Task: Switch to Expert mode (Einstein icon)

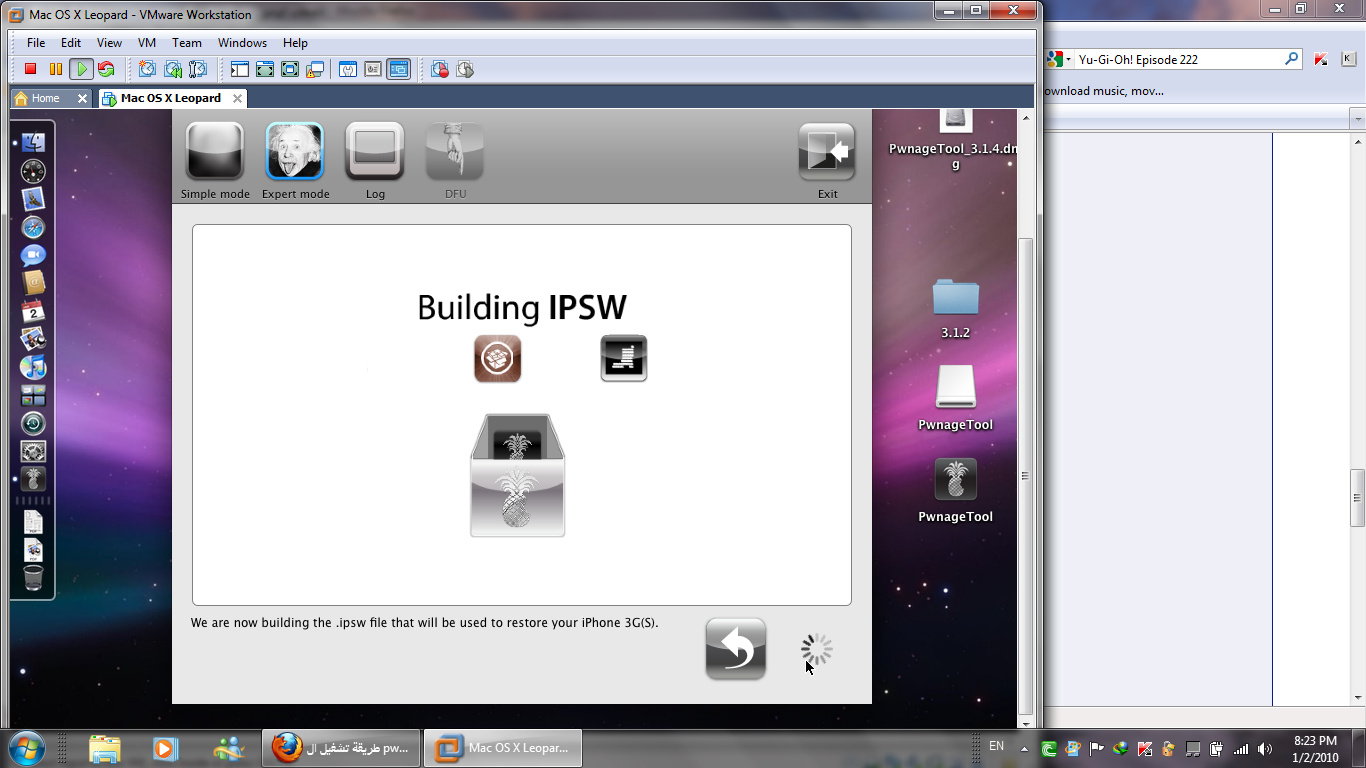Action: coord(294,152)
